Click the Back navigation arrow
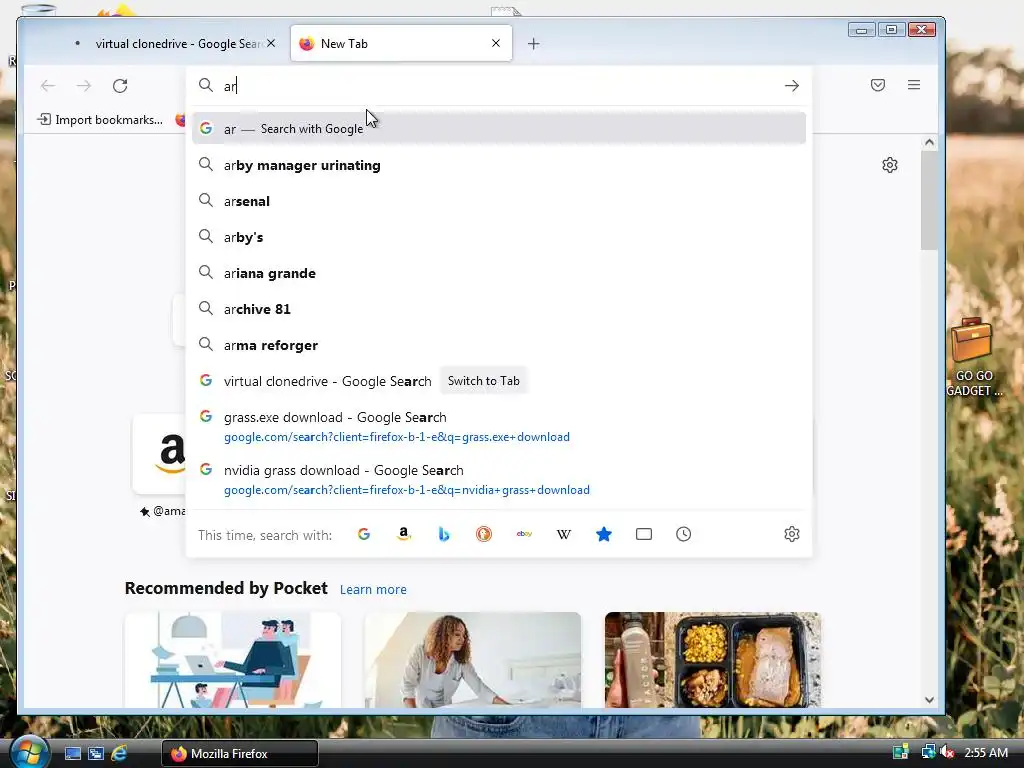The width and height of the screenshot is (1024, 768). (48, 86)
